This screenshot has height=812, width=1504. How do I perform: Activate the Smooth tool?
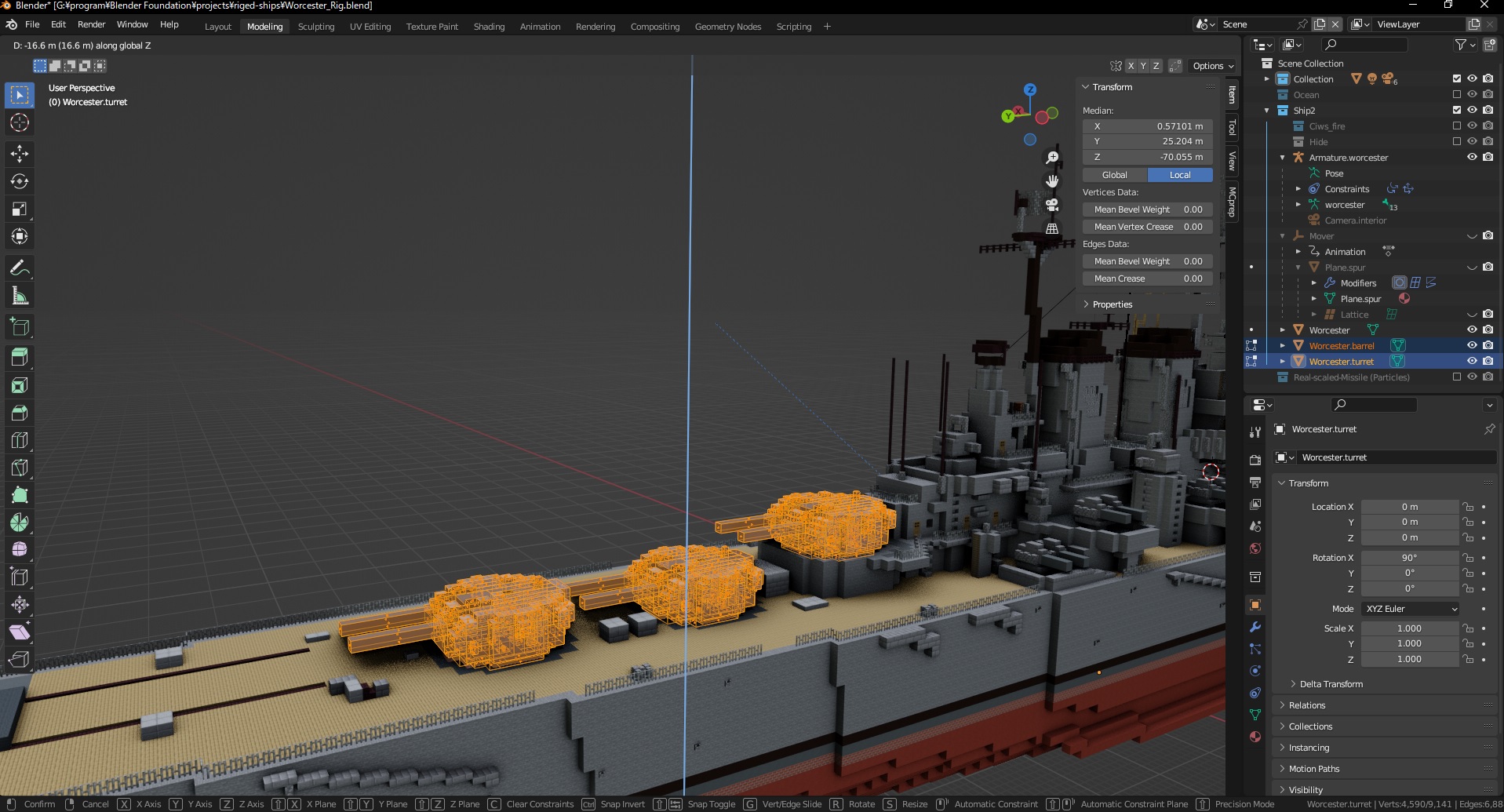[20, 549]
